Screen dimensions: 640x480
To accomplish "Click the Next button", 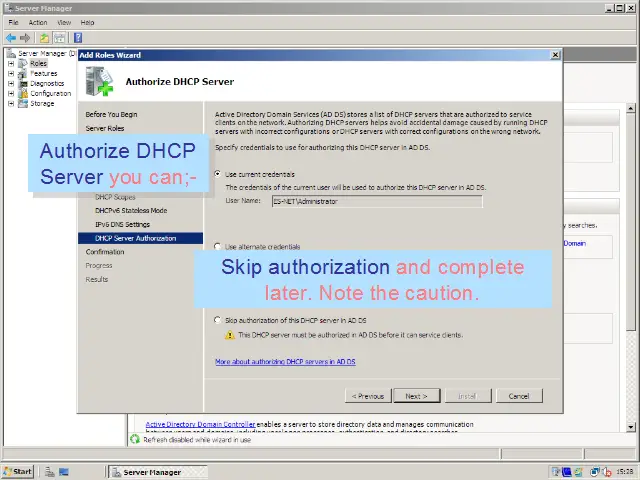I will (417, 396).
